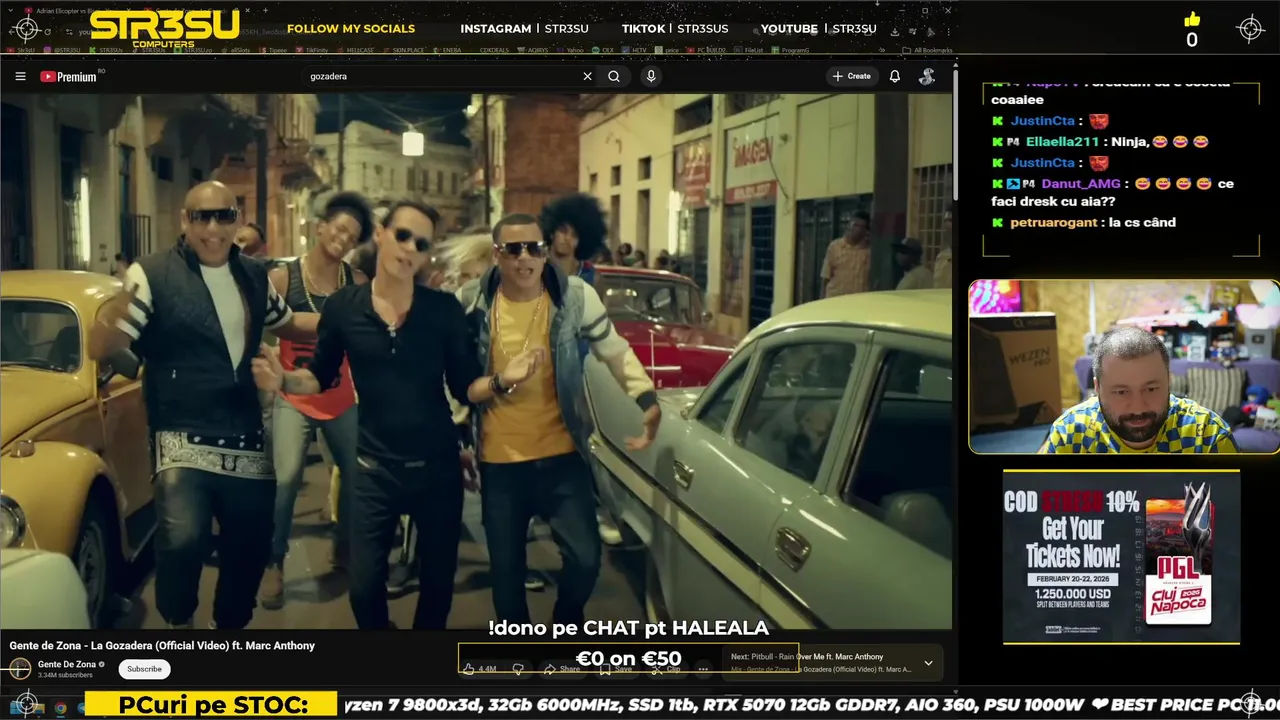This screenshot has width=1280, height=720.
Task: Select 'Next: Pitbull - Rain Over Me' text
Action: (x=807, y=657)
